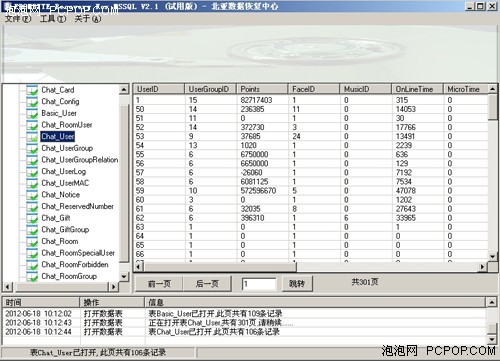Go to next page with 后一页
This screenshot has height=361, width=500.
pyautogui.click(x=207, y=284)
